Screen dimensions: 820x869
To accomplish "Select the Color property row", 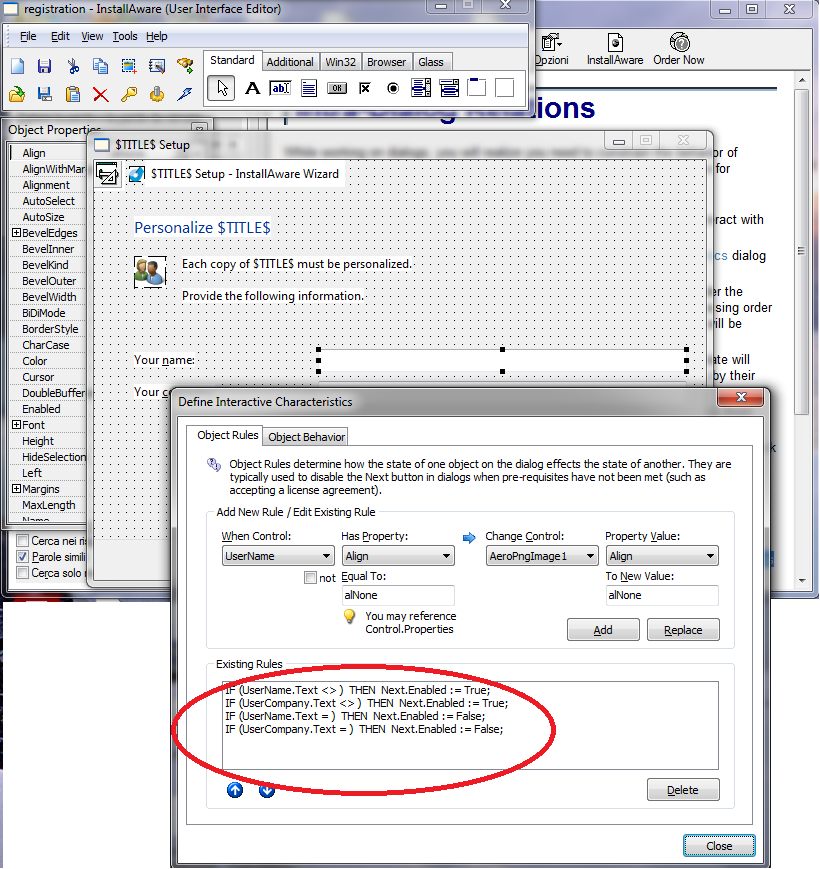I will click(x=48, y=361).
